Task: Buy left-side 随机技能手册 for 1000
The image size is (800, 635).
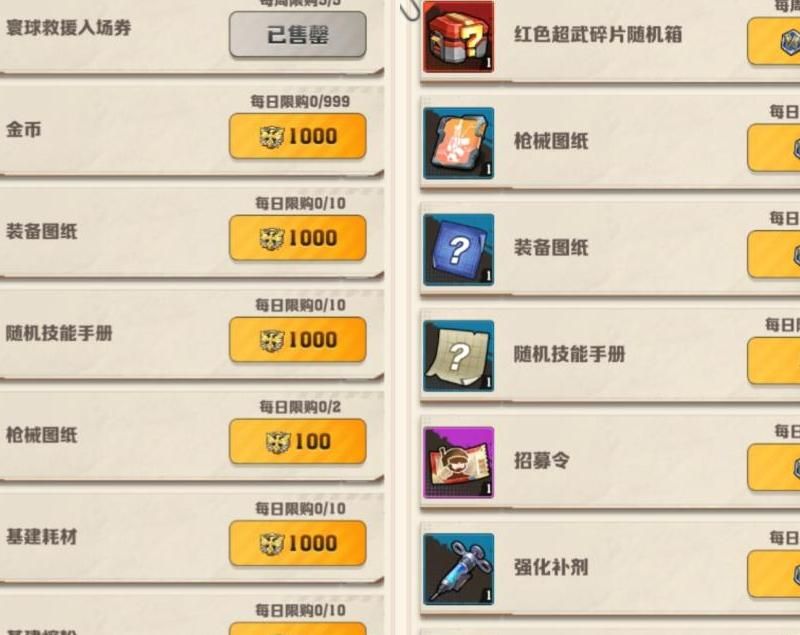Action: (297, 340)
